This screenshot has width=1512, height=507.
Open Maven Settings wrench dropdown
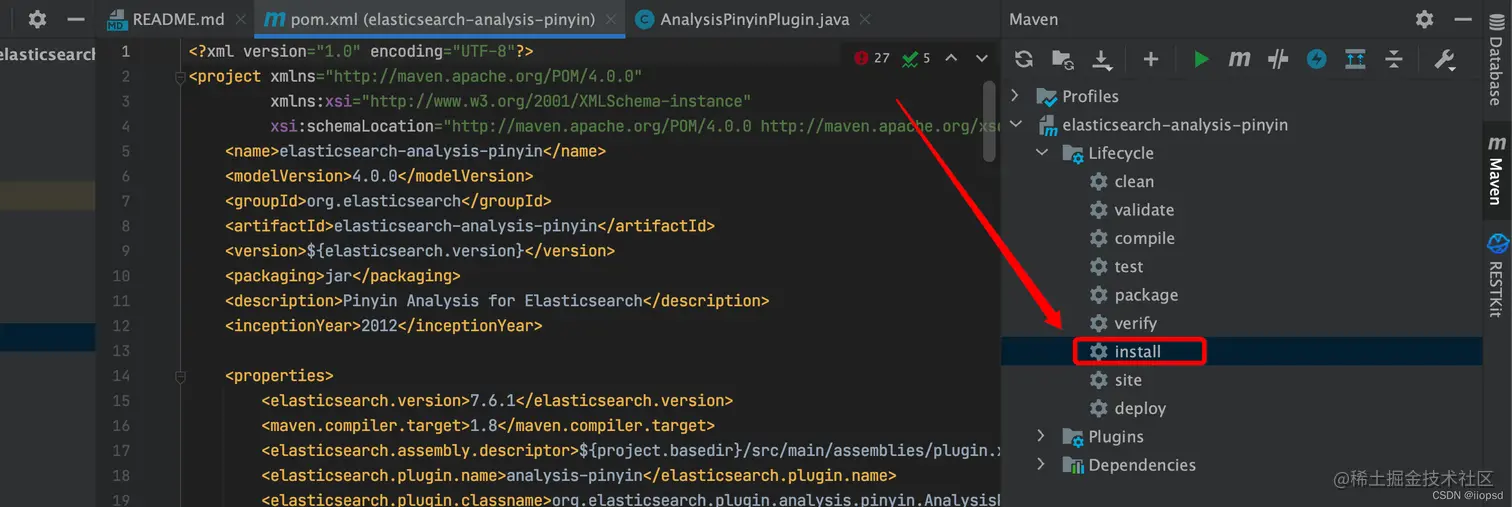[x=1445, y=59]
